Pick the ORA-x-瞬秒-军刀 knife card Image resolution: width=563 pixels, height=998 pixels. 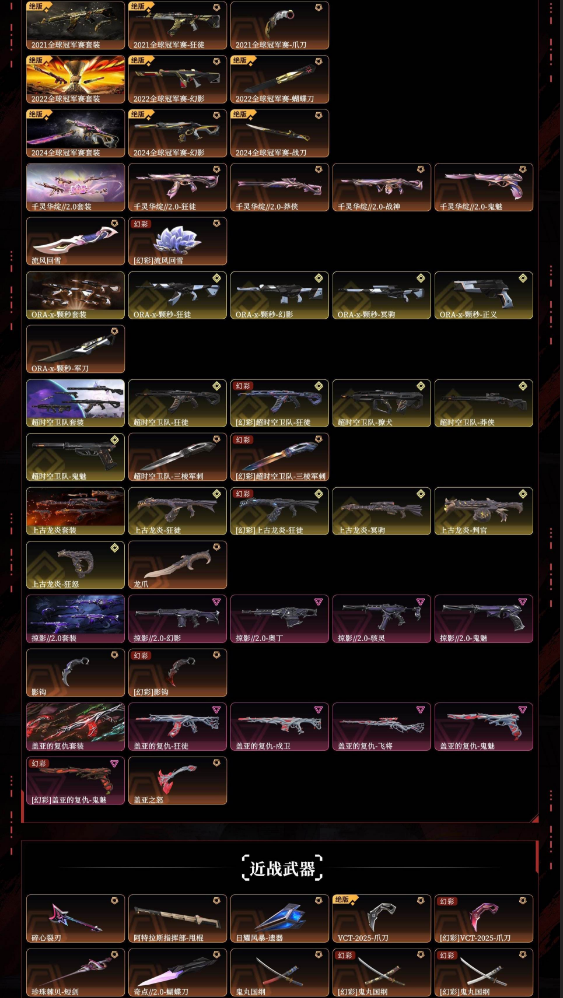[76, 349]
